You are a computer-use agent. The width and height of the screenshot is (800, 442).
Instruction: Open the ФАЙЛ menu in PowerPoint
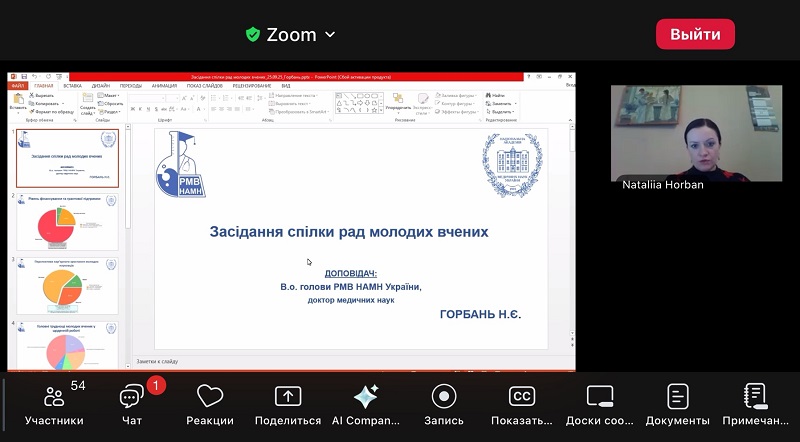tap(18, 86)
